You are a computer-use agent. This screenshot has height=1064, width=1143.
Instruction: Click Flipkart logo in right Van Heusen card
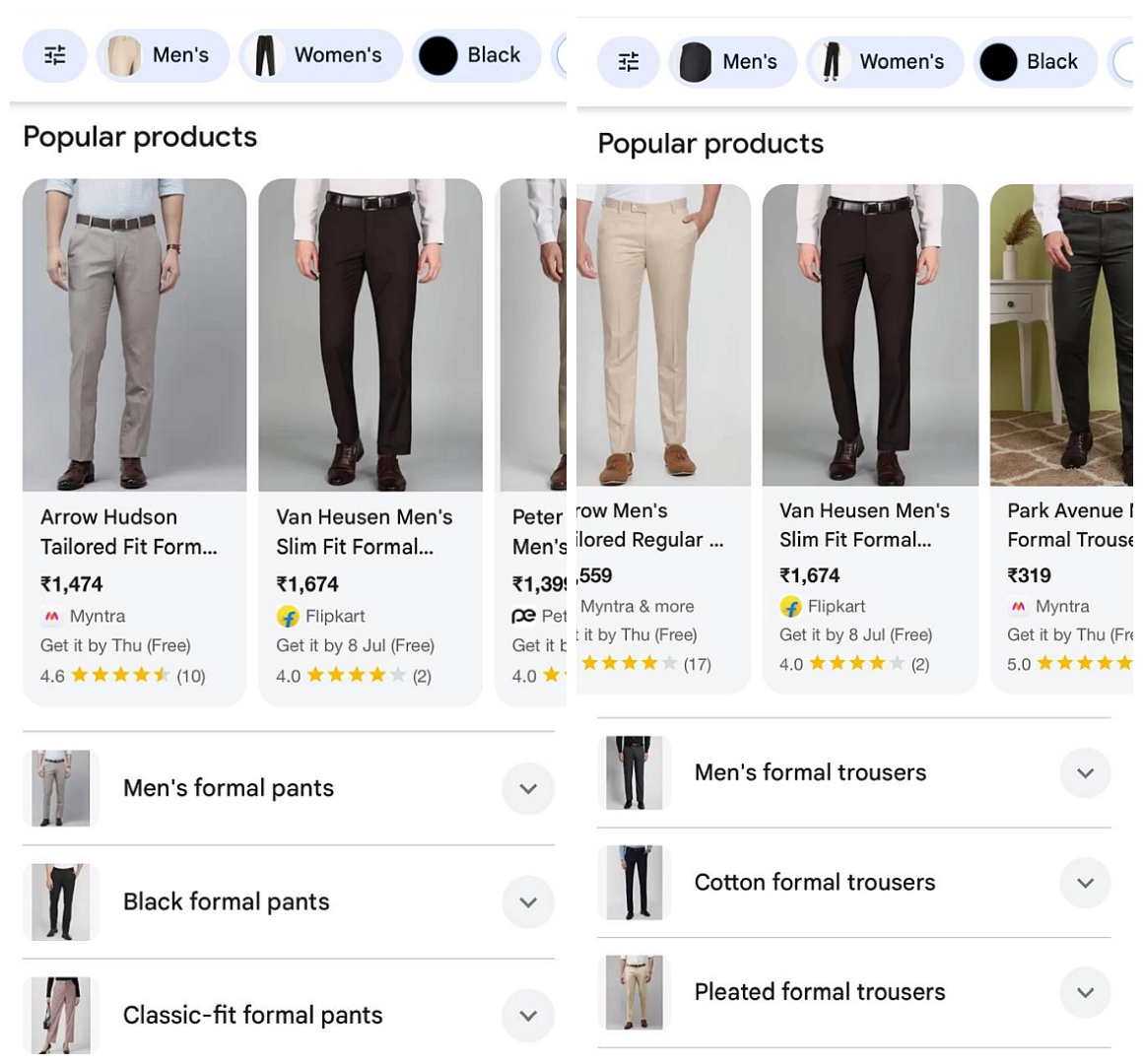(x=791, y=606)
